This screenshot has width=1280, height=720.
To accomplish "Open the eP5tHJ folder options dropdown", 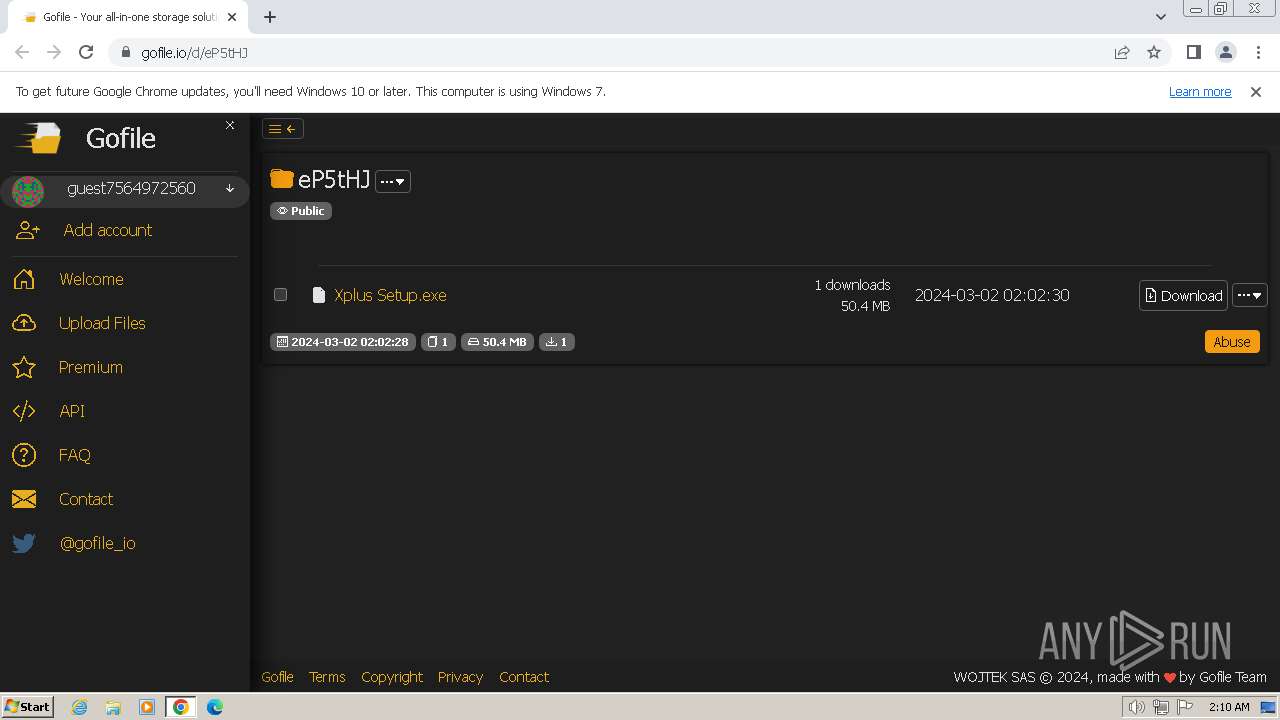I will (x=393, y=181).
